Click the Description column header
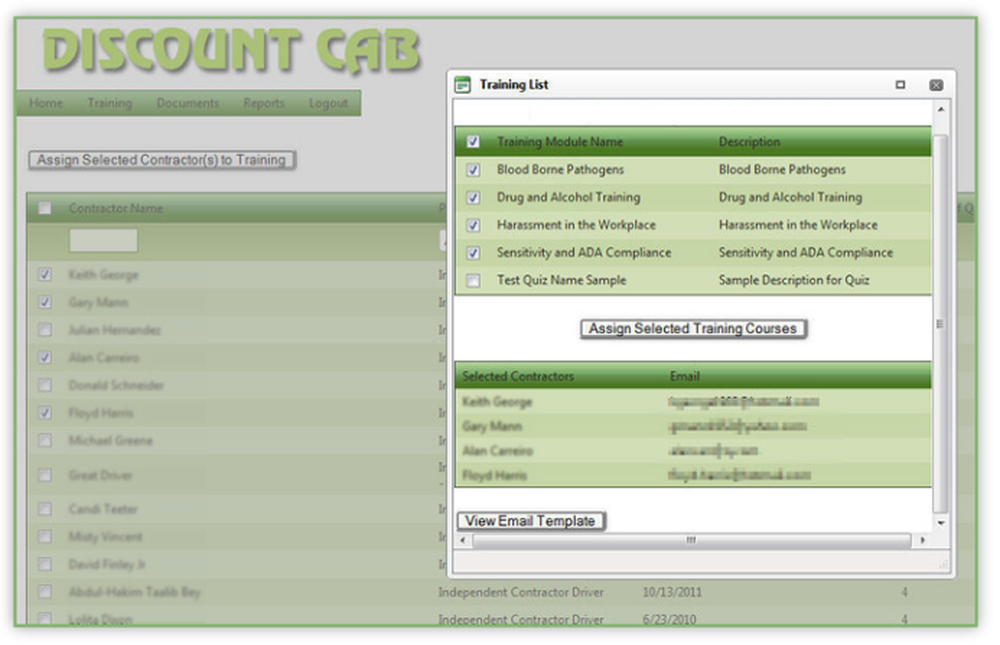This screenshot has height=645, width=1000. [749, 142]
